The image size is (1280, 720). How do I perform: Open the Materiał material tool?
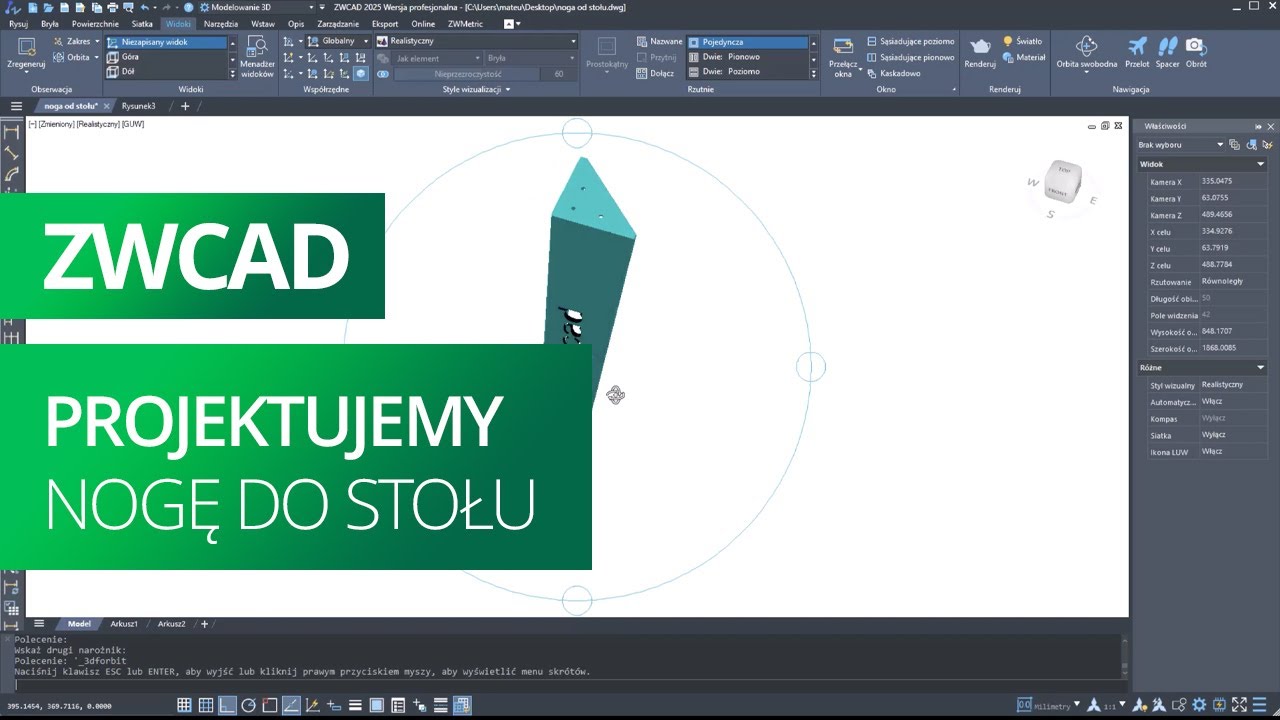tap(1024, 57)
